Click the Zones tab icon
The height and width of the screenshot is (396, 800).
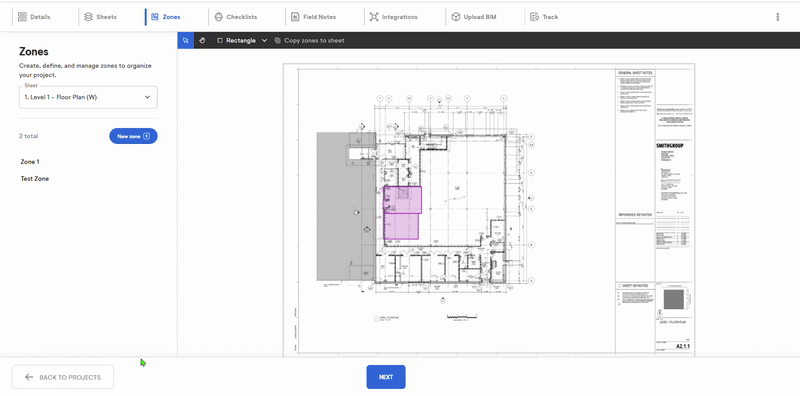[x=155, y=17]
